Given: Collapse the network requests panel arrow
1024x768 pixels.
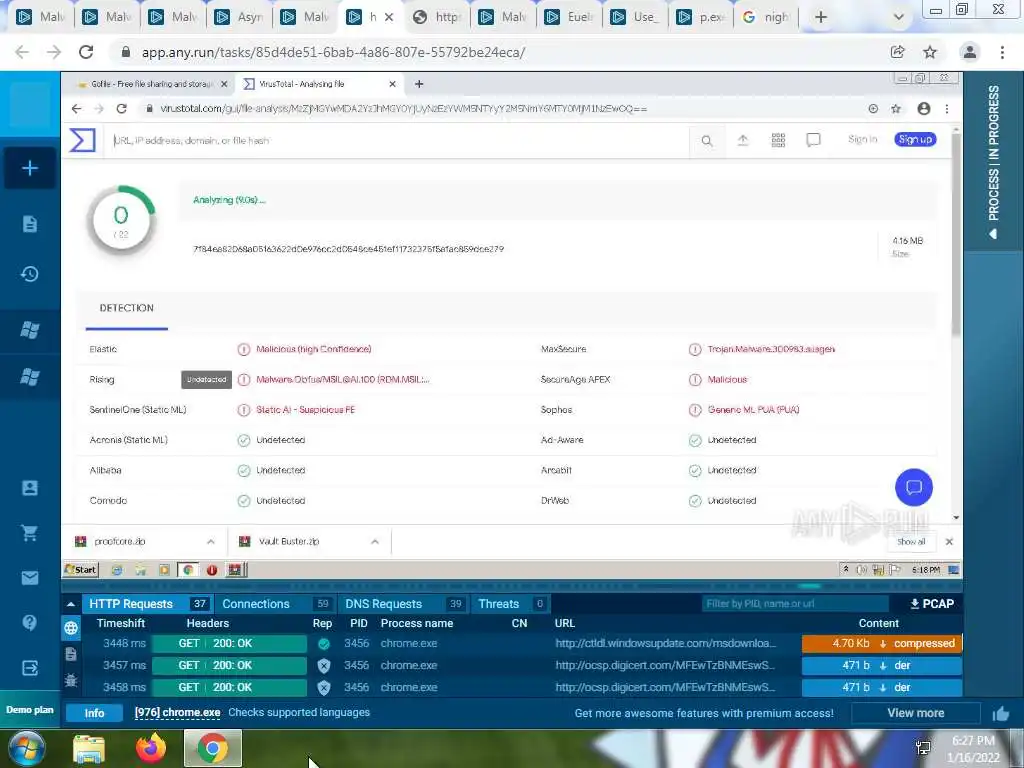Looking at the screenshot, I should click(71, 604).
